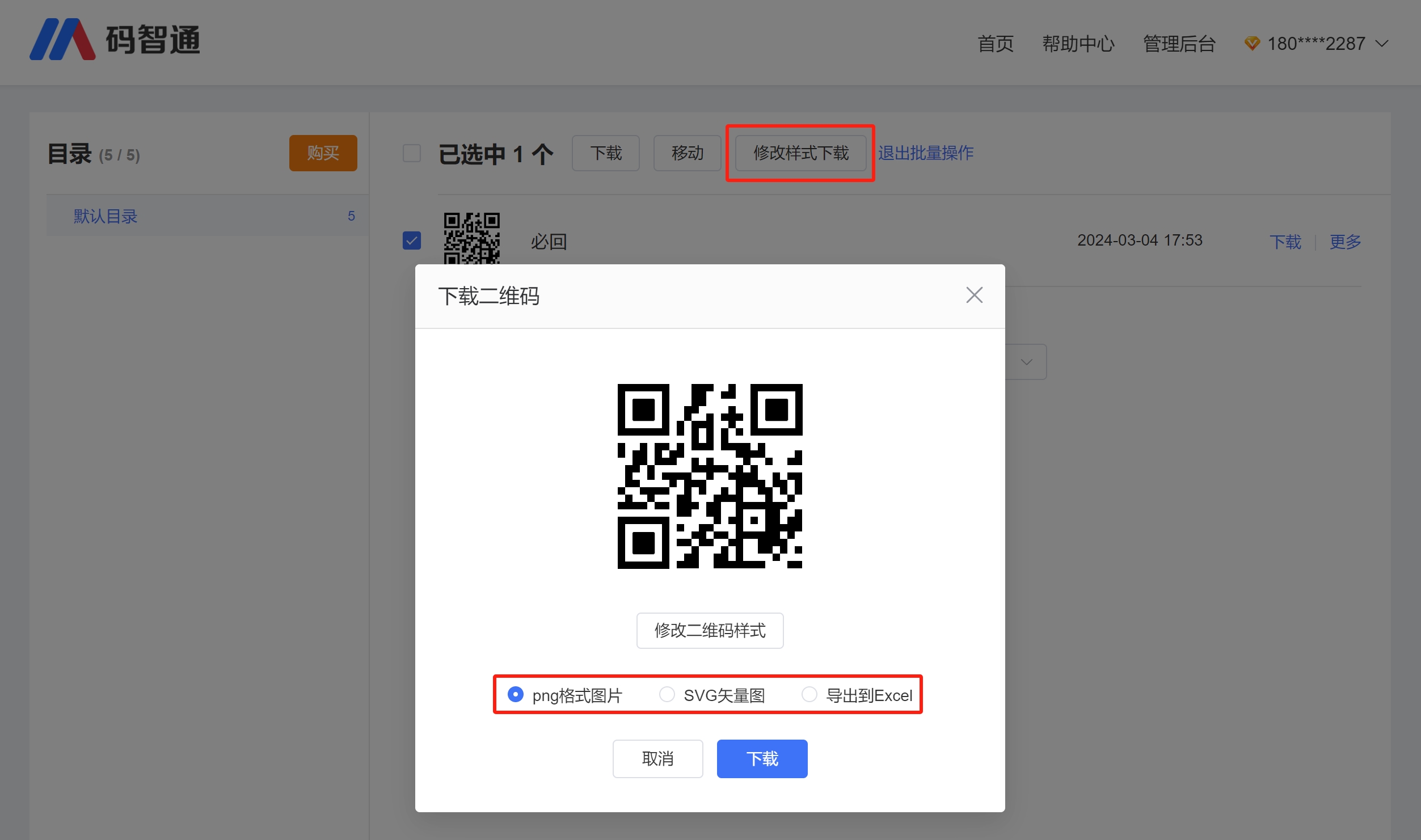
Task: Uncheck the 必回 row checkbox
Action: coord(412,240)
